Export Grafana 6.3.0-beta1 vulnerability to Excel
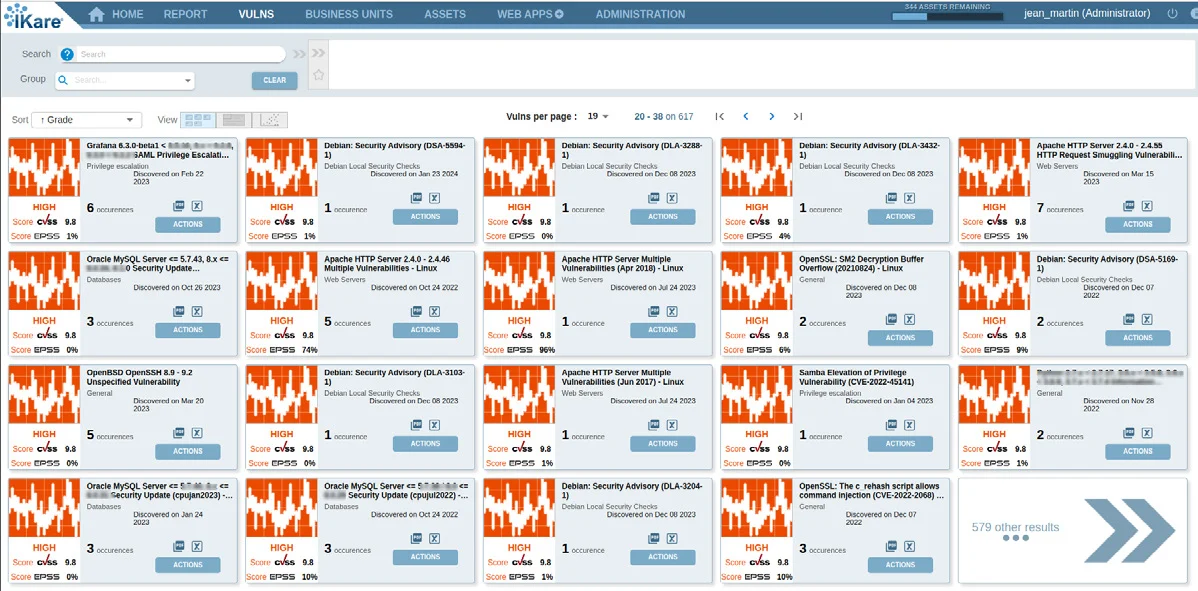 coord(196,205)
